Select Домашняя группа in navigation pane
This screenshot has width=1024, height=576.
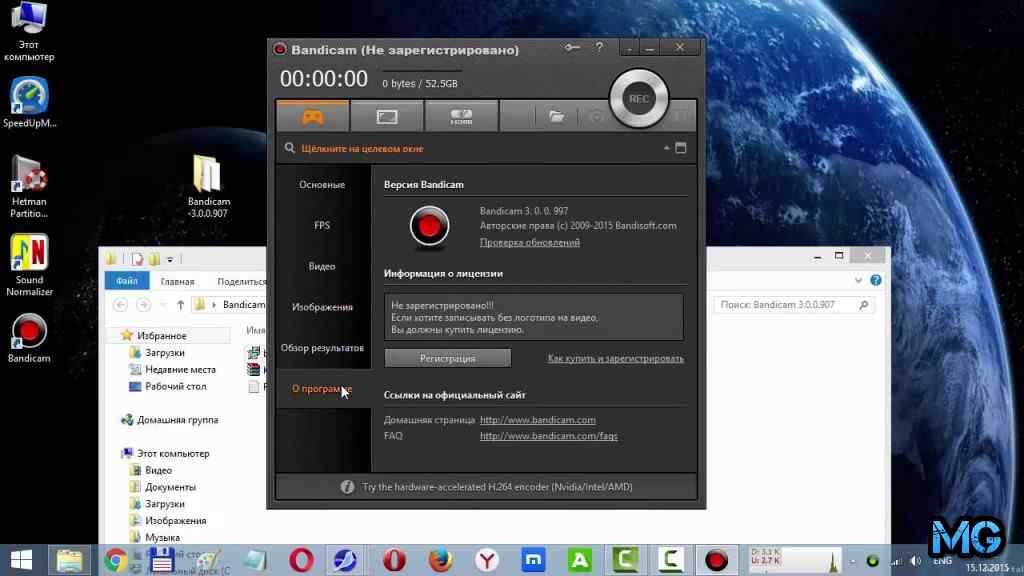pyautogui.click(x=177, y=420)
